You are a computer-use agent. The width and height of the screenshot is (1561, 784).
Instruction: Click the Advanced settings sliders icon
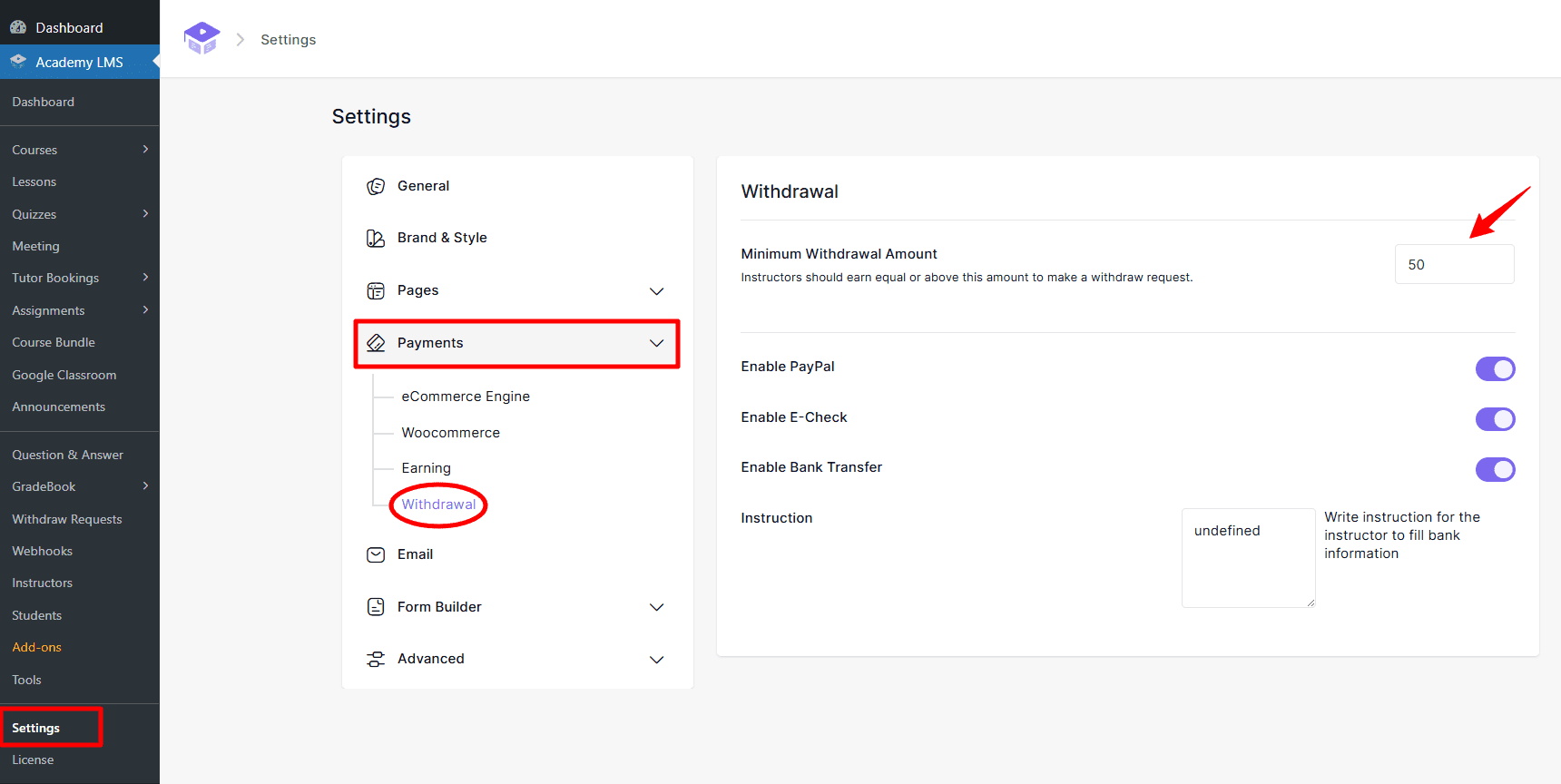(376, 660)
